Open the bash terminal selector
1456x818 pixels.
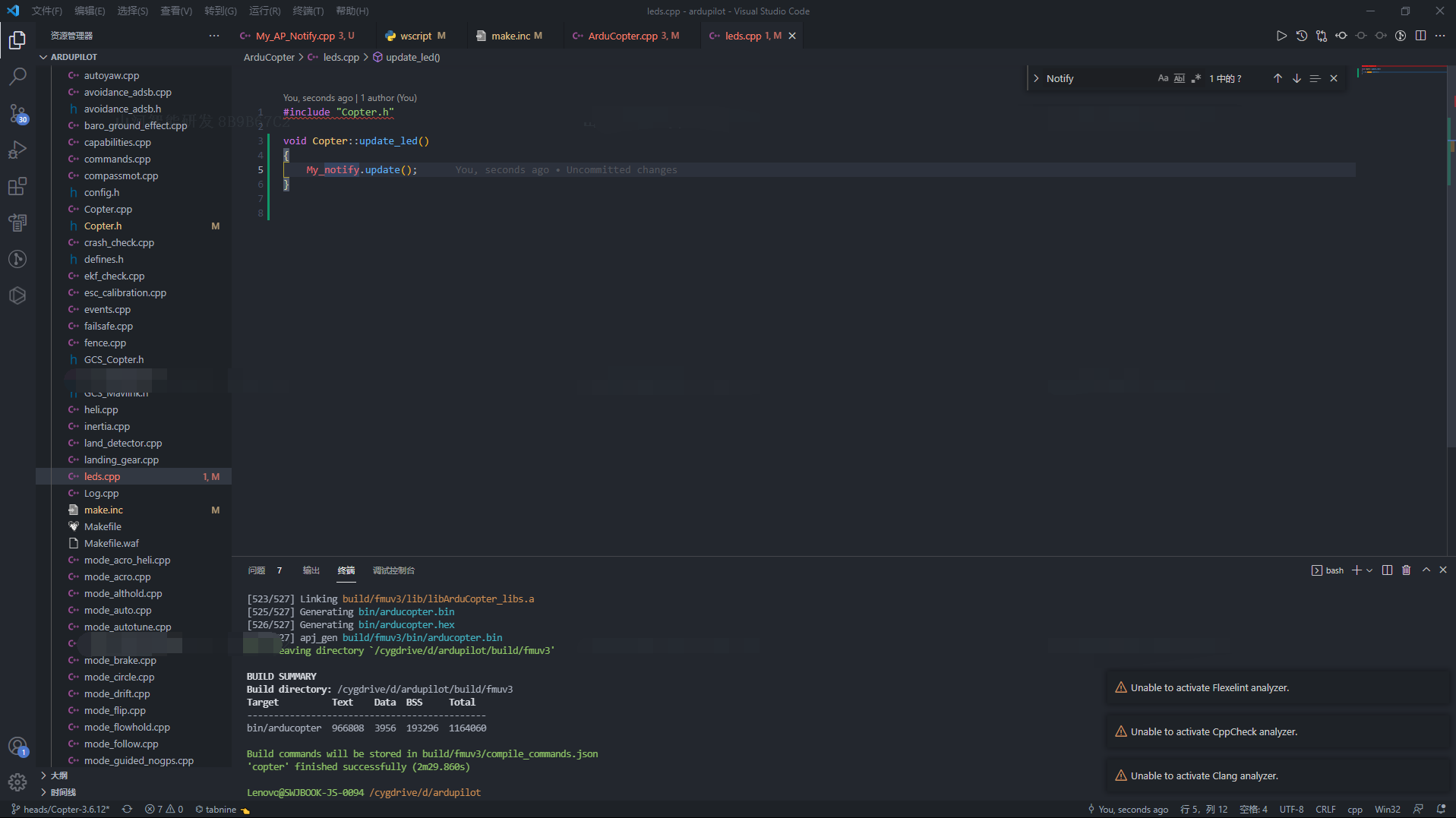pyautogui.click(x=1327, y=570)
